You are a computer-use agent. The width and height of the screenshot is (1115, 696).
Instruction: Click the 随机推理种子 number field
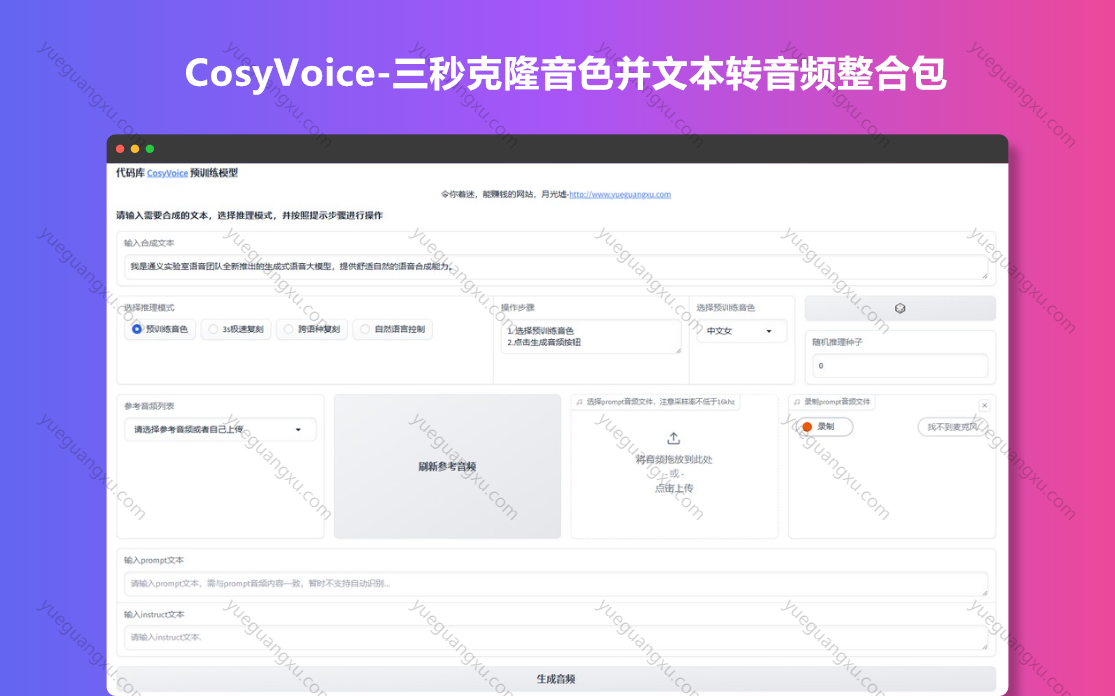pos(900,365)
